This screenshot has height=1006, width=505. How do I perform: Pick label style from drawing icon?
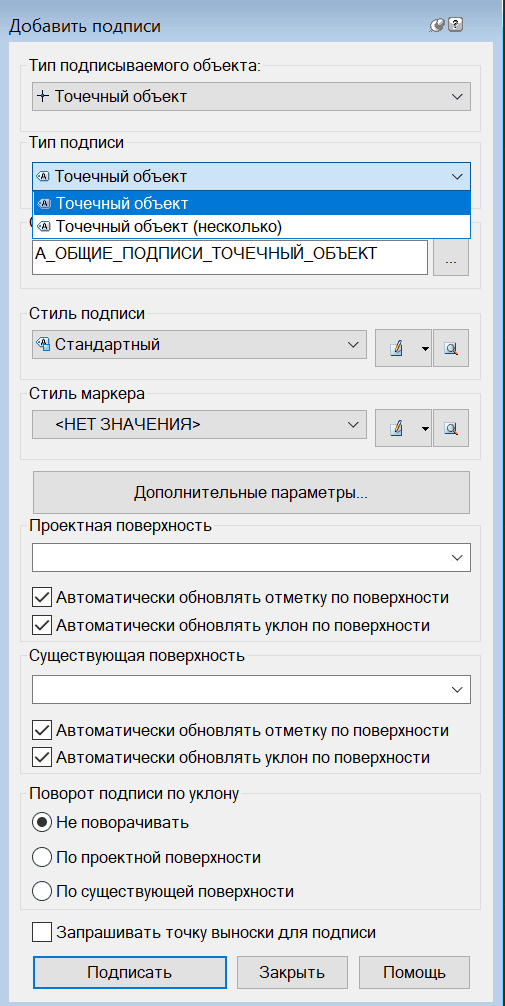[x=451, y=348]
